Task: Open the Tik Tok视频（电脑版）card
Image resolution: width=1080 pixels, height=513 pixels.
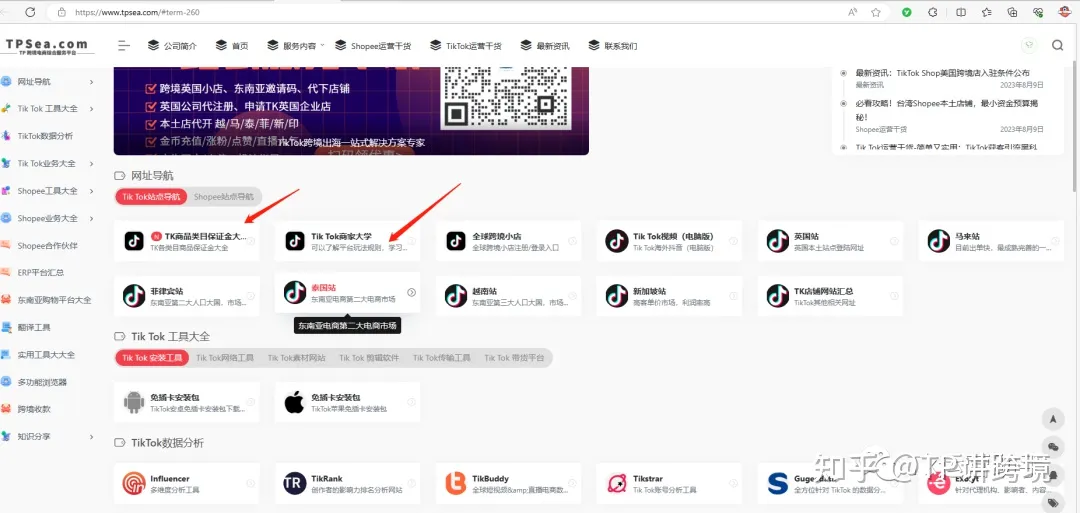Action: coord(669,240)
